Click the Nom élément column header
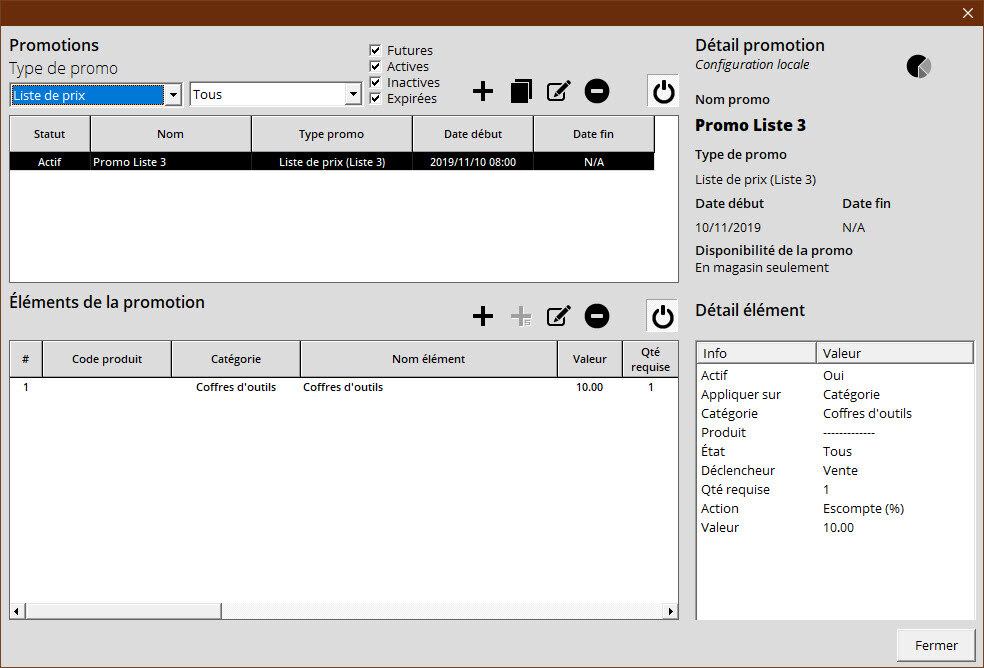Screen dimensions: 984x668 (429, 359)
